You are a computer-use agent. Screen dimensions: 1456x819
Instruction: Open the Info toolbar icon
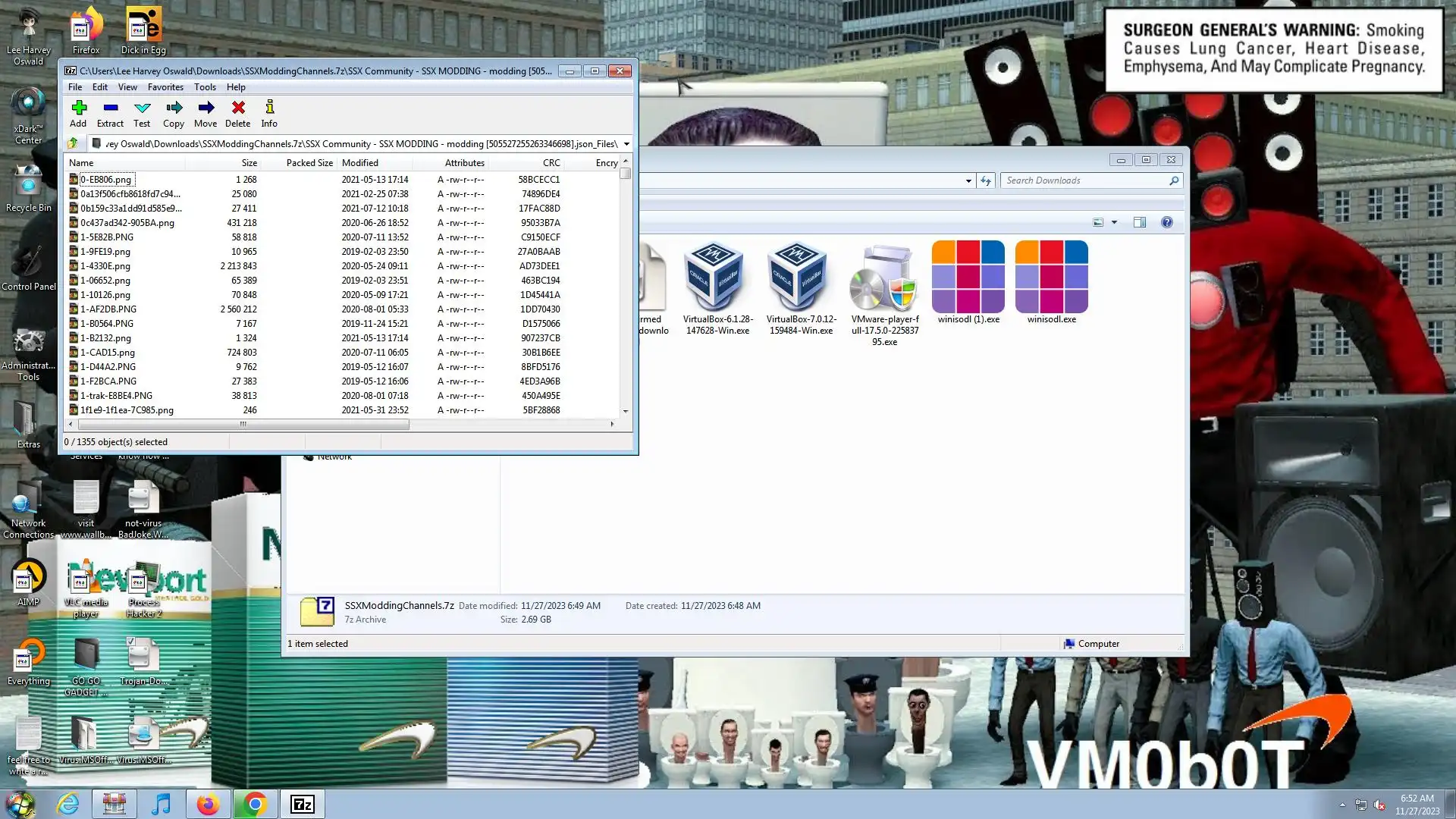click(269, 113)
